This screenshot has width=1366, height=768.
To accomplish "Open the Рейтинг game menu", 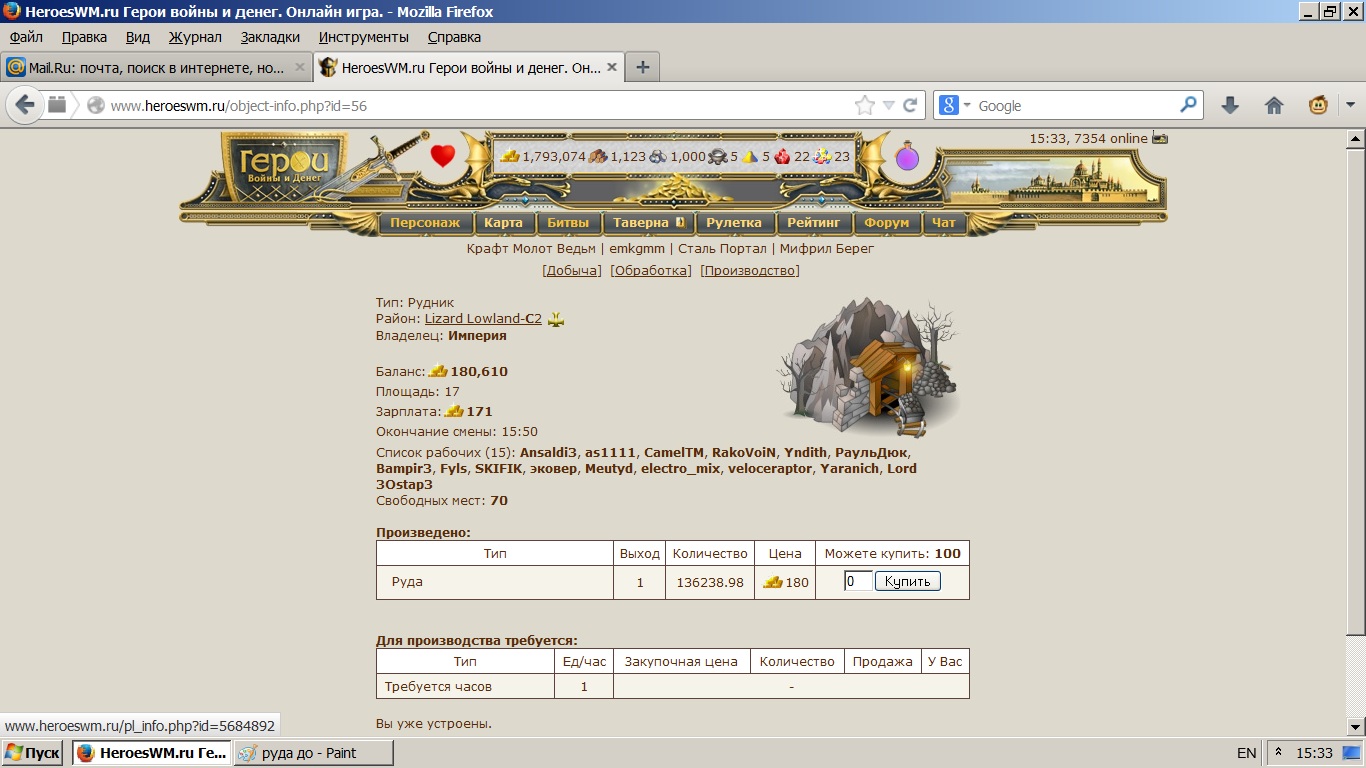I will (814, 223).
